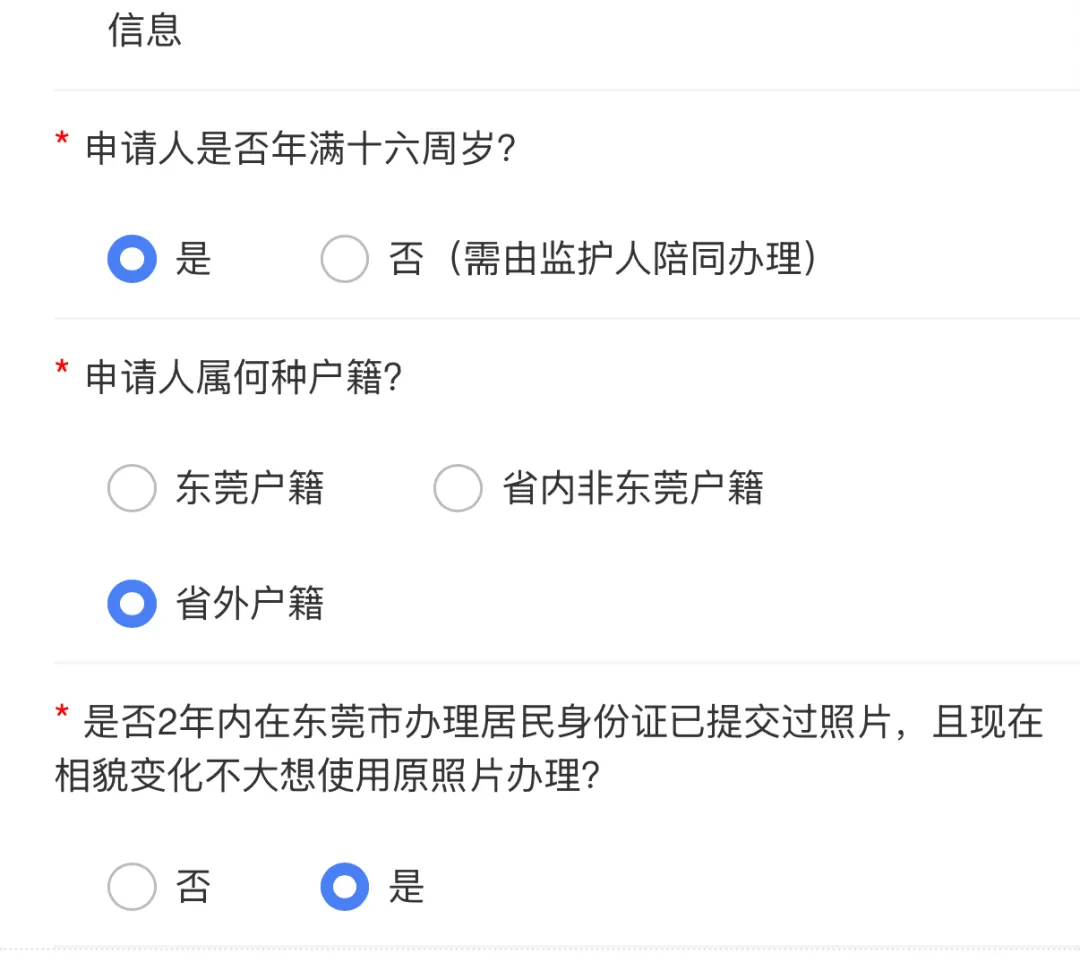Tap the 省外户籍 option label
Image resolution: width=1080 pixels, height=962 pixels.
[250, 604]
